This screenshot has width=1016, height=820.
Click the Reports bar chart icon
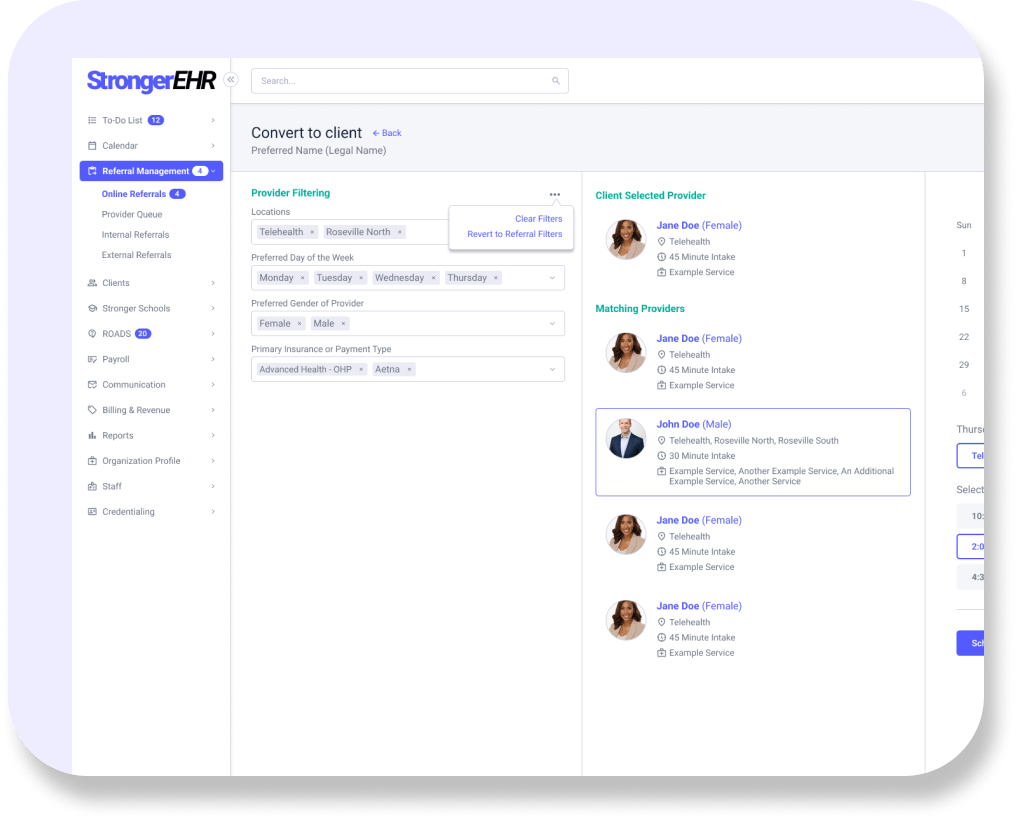pos(92,436)
